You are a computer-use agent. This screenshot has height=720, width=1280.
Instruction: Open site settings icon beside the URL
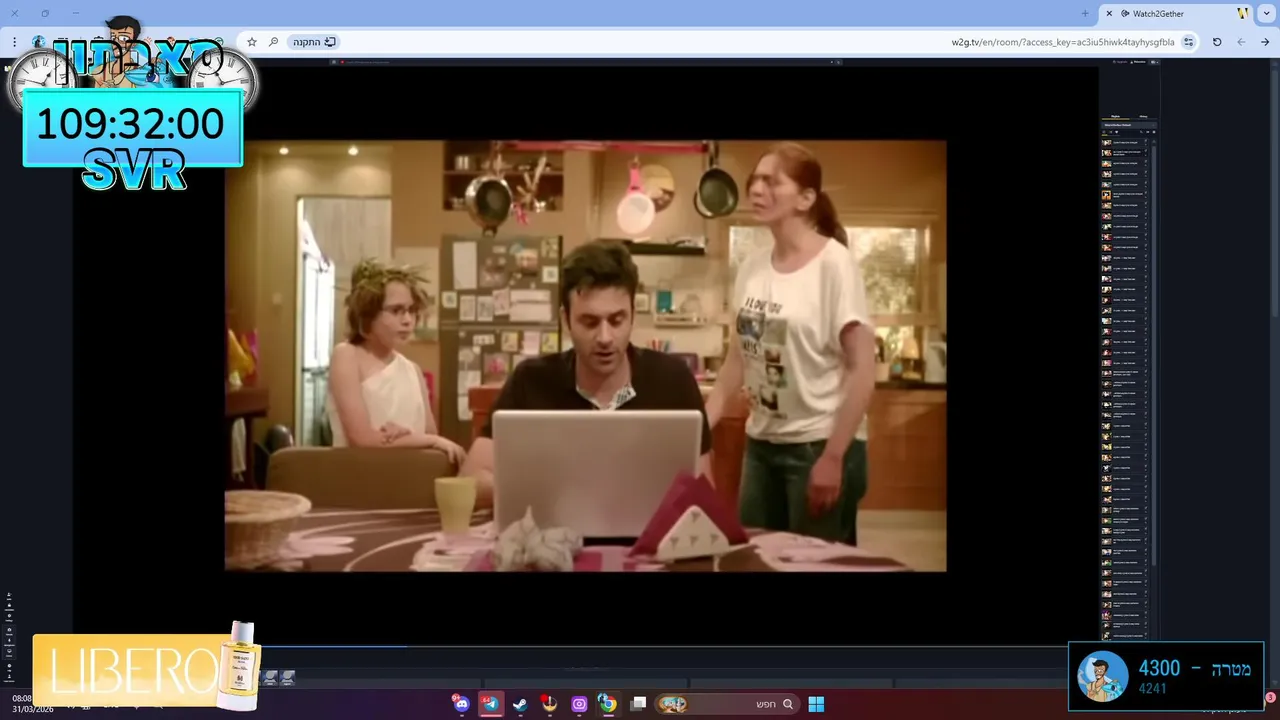click(1188, 42)
